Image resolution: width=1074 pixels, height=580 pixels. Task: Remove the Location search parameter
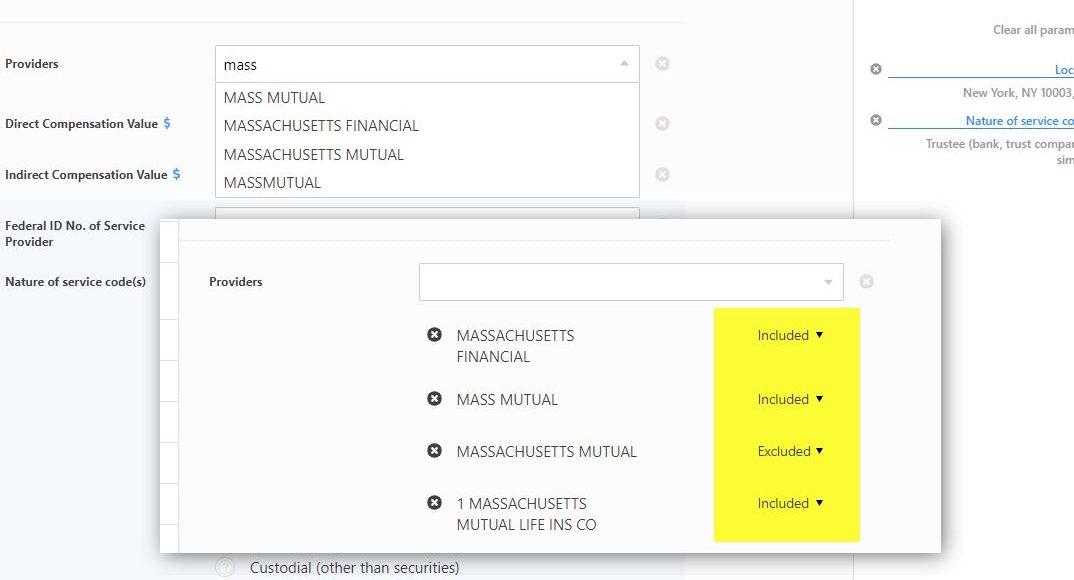876,70
